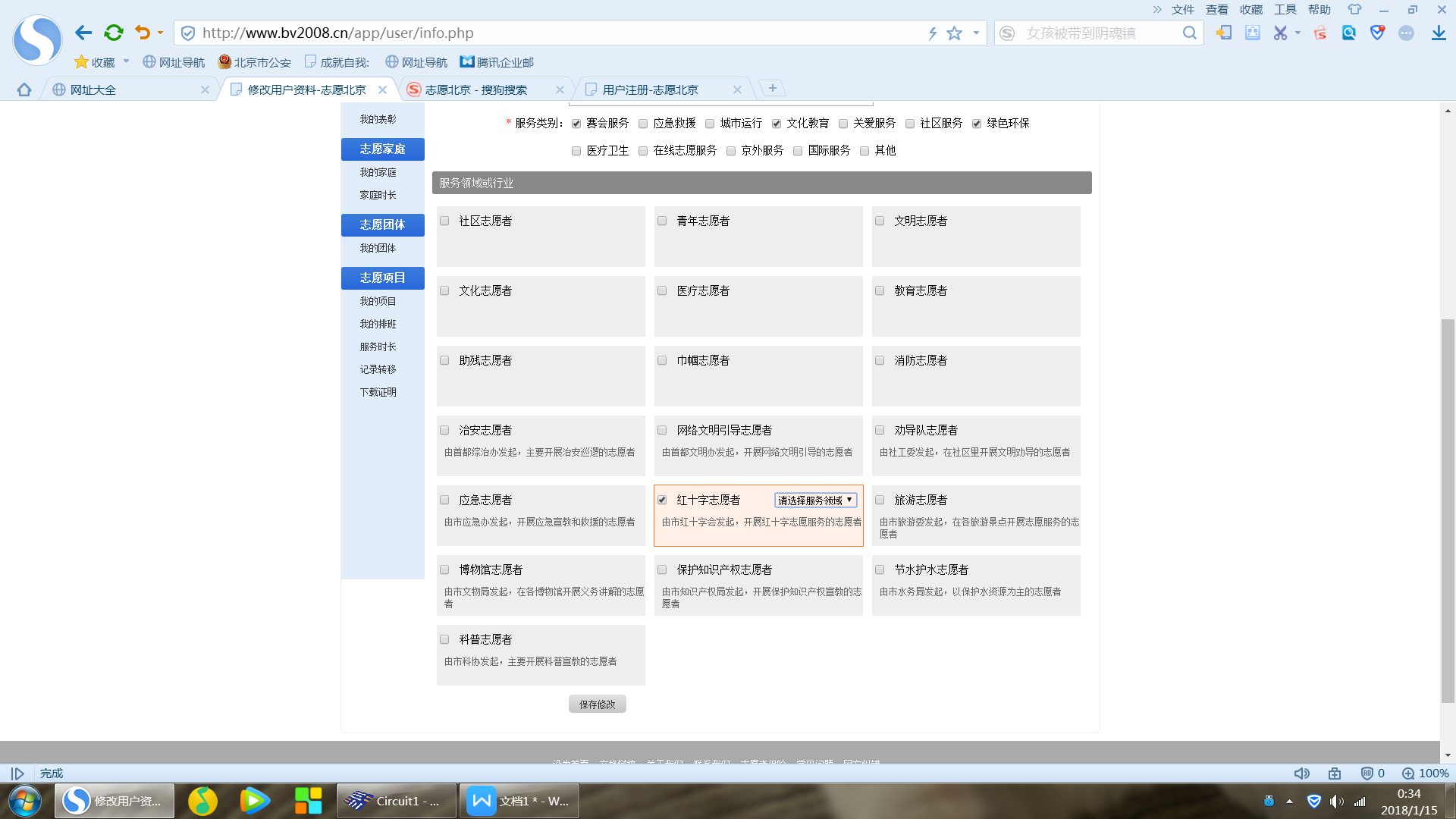Click the 保存修改 button

pos(597,704)
